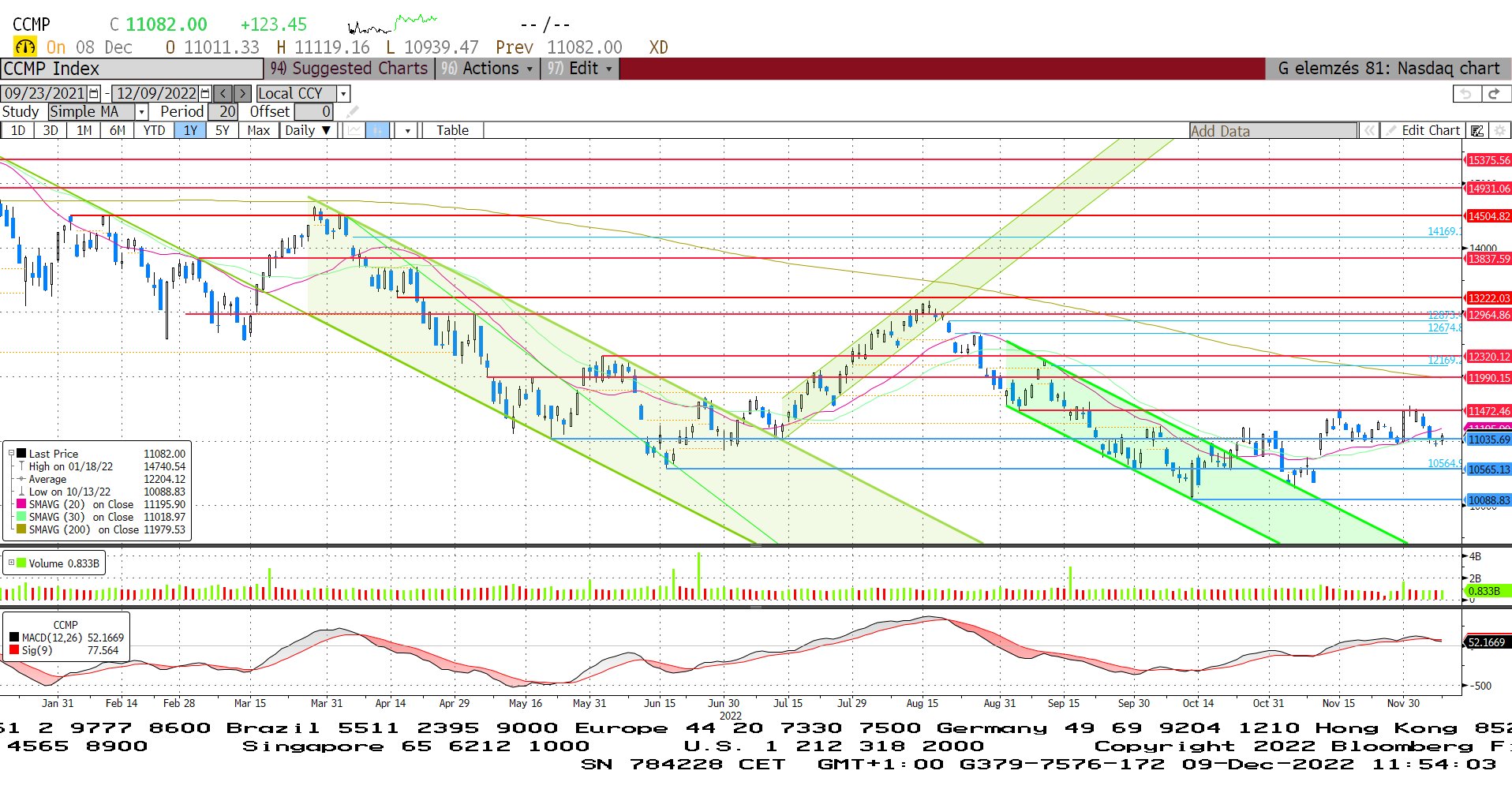Select 5Y time range tab
This screenshot has width=1512, height=808.
223,130
